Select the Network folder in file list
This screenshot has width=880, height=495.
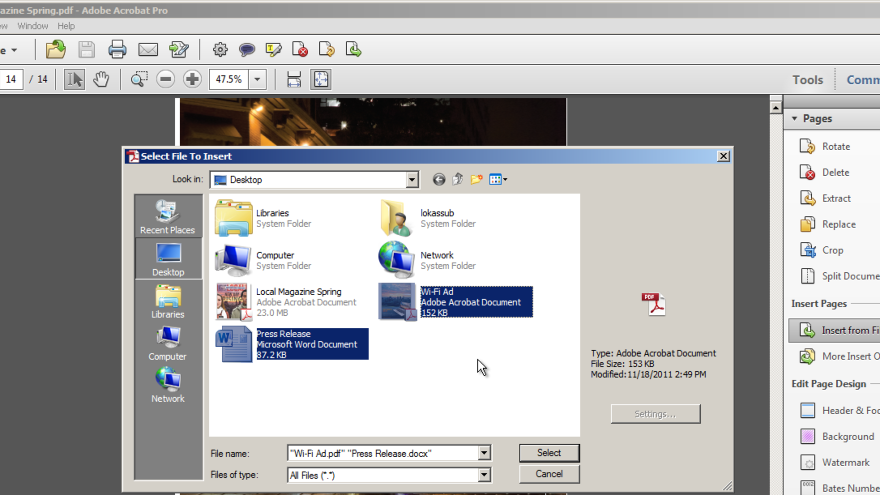428,260
